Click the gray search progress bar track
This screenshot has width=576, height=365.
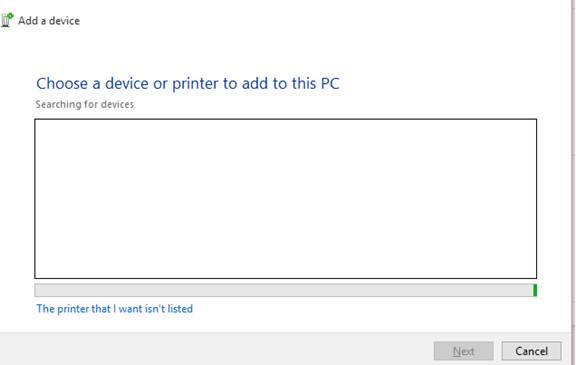[284, 290]
